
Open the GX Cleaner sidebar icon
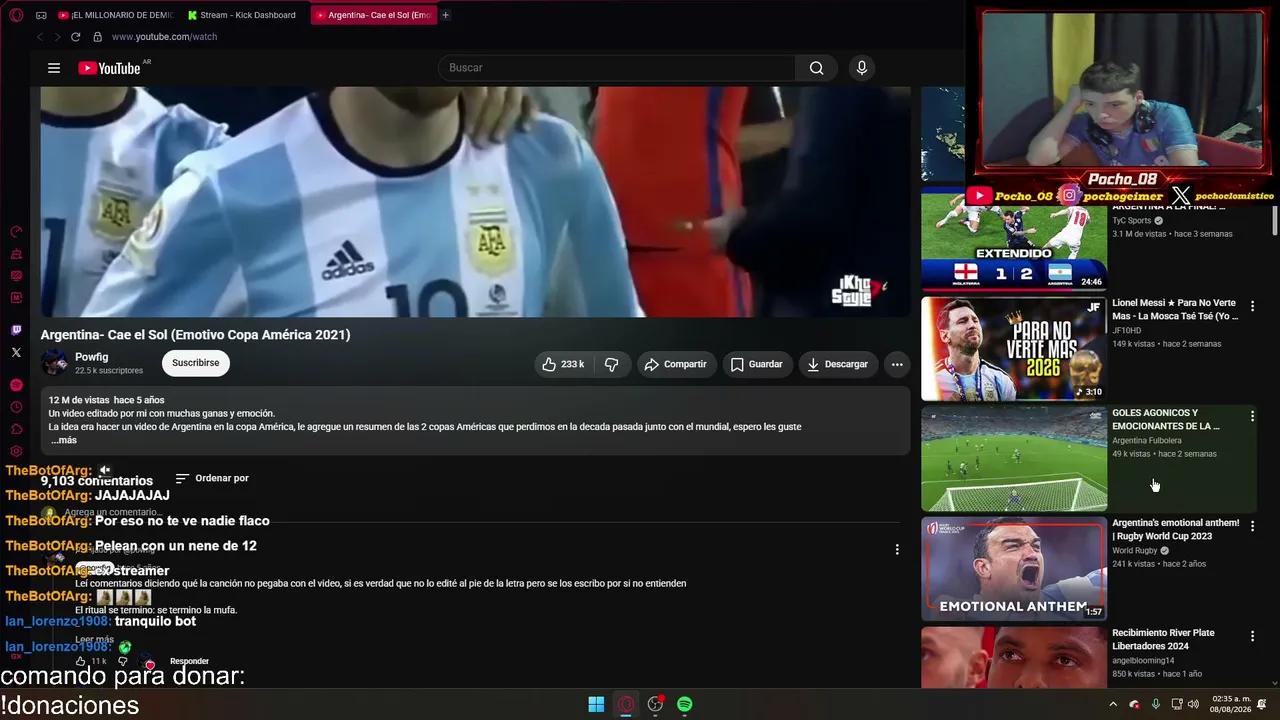tap(16, 254)
